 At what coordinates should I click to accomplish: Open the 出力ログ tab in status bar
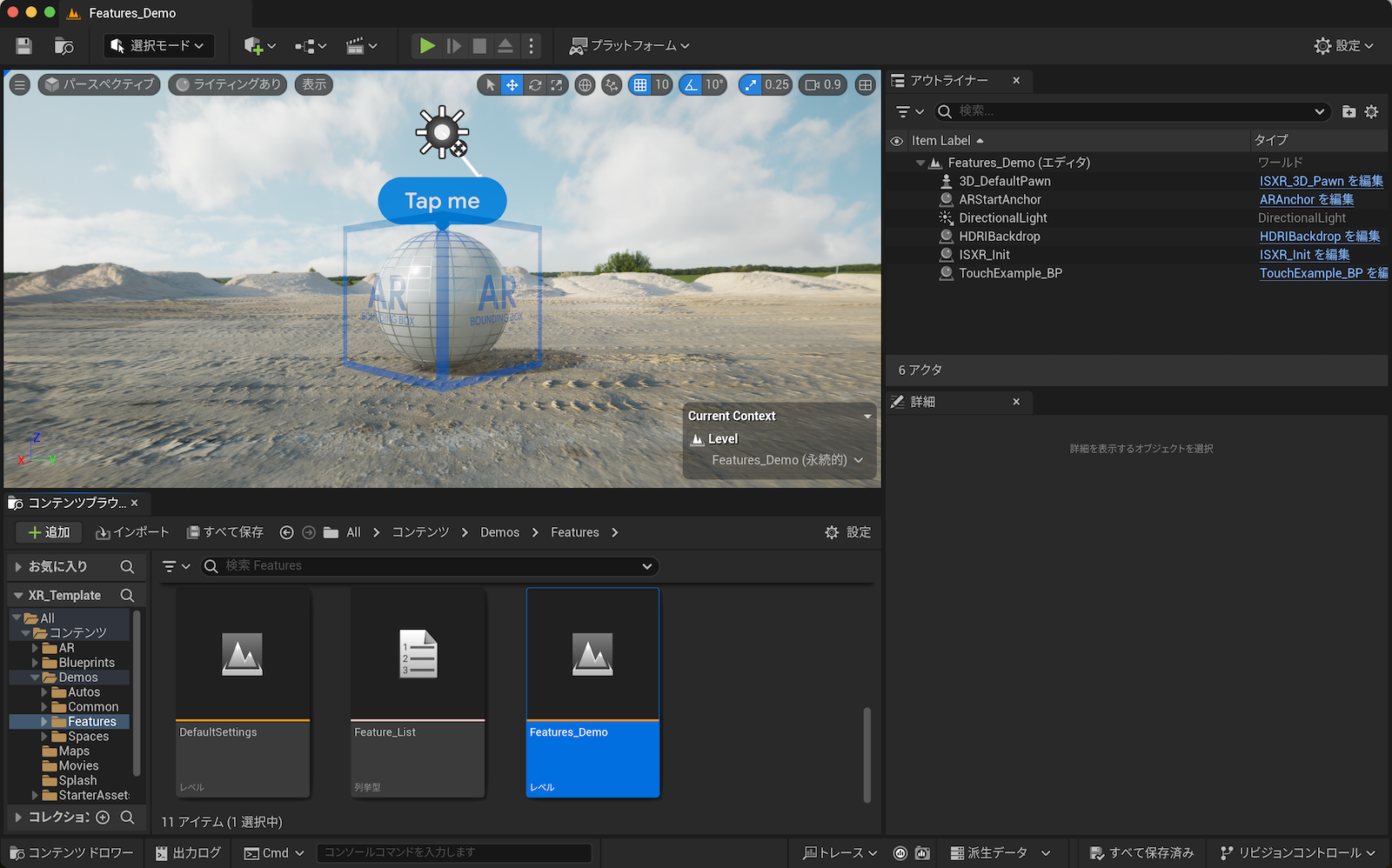188,852
